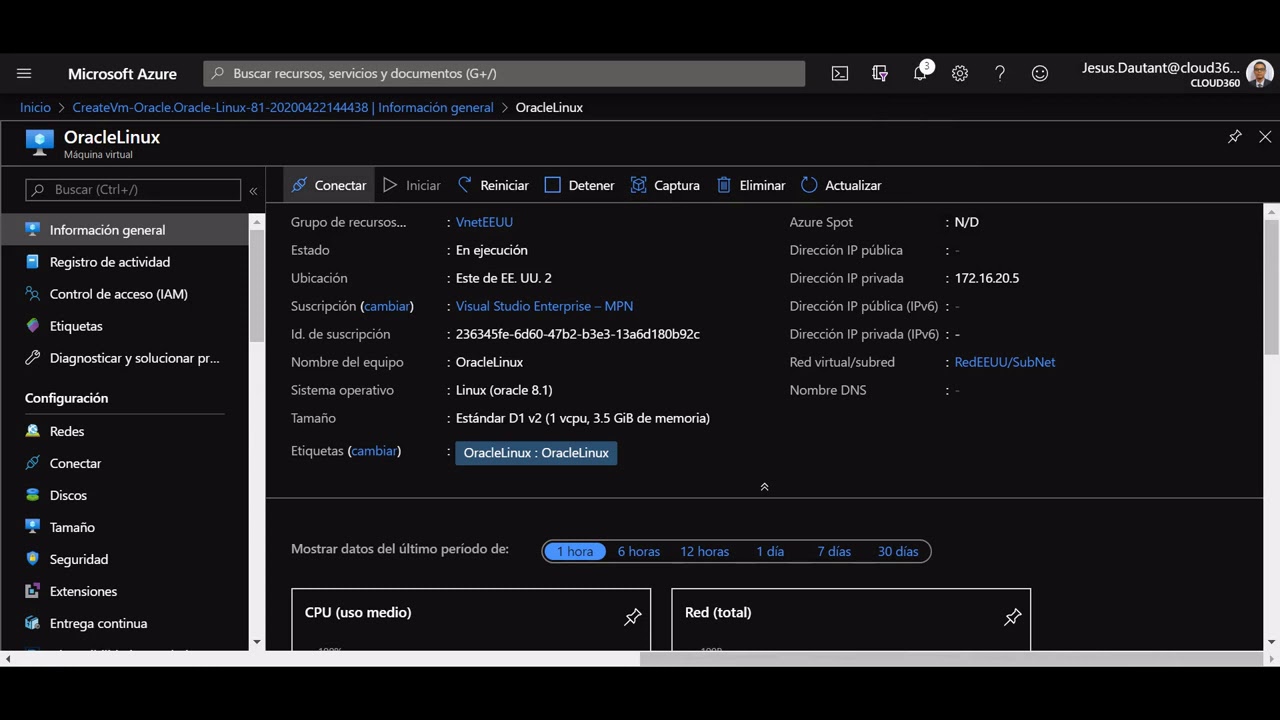Click the Iniciar toolbar button
This screenshot has height=720, width=1280.
pyautogui.click(x=412, y=185)
